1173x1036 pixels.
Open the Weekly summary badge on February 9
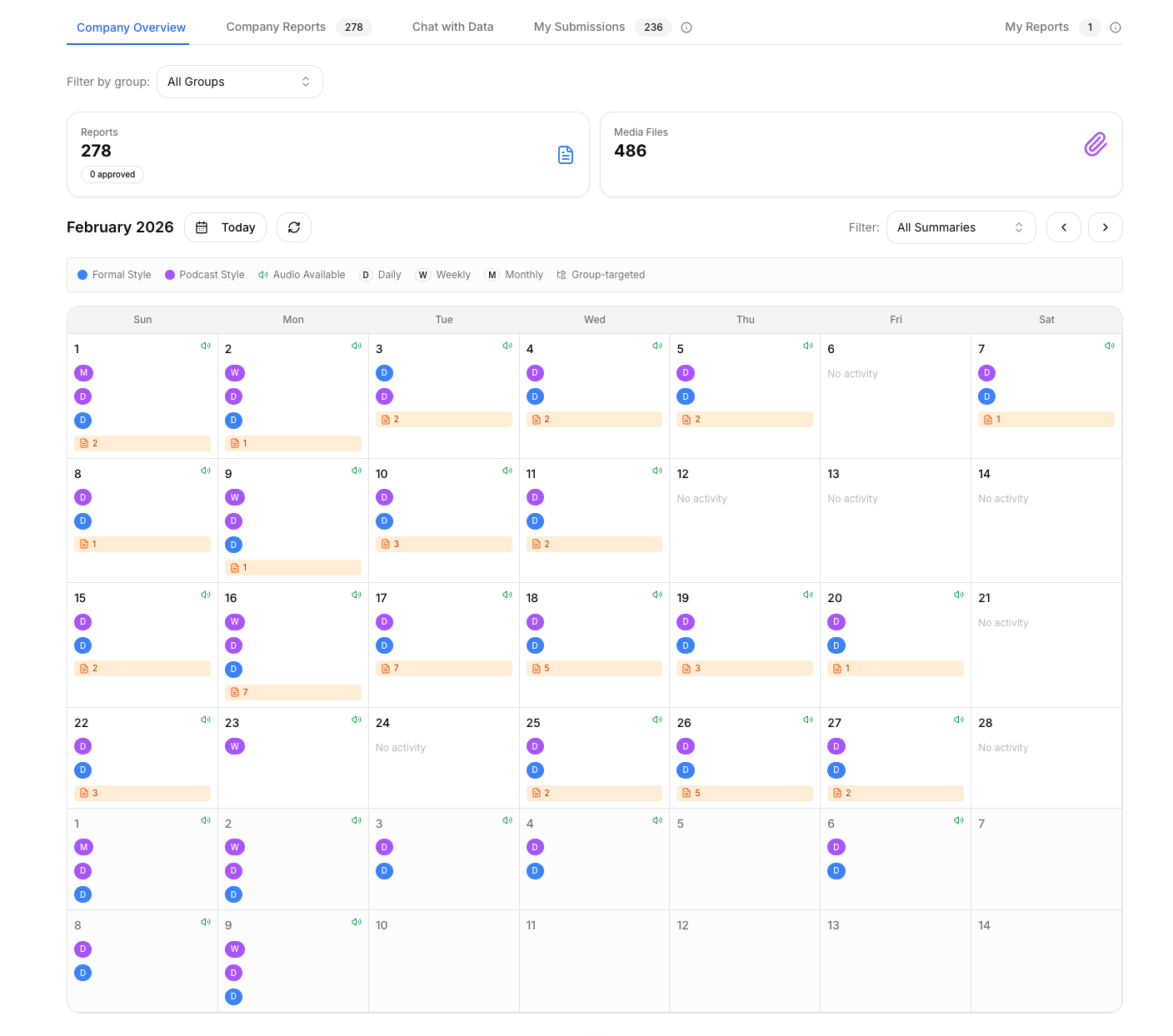pyautogui.click(x=234, y=497)
